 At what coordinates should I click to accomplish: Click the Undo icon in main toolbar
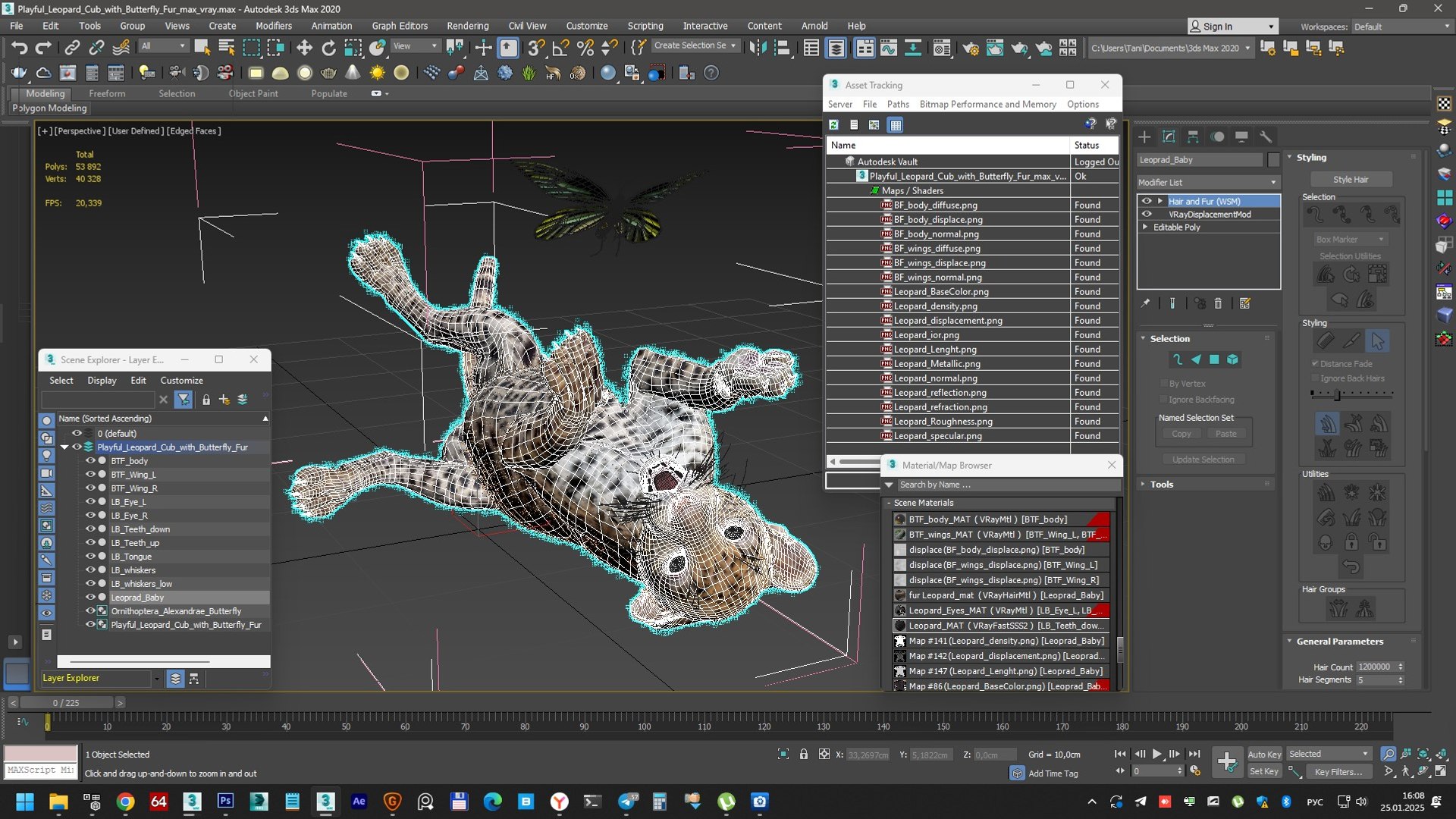pyautogui.click(x=19, y=48)
